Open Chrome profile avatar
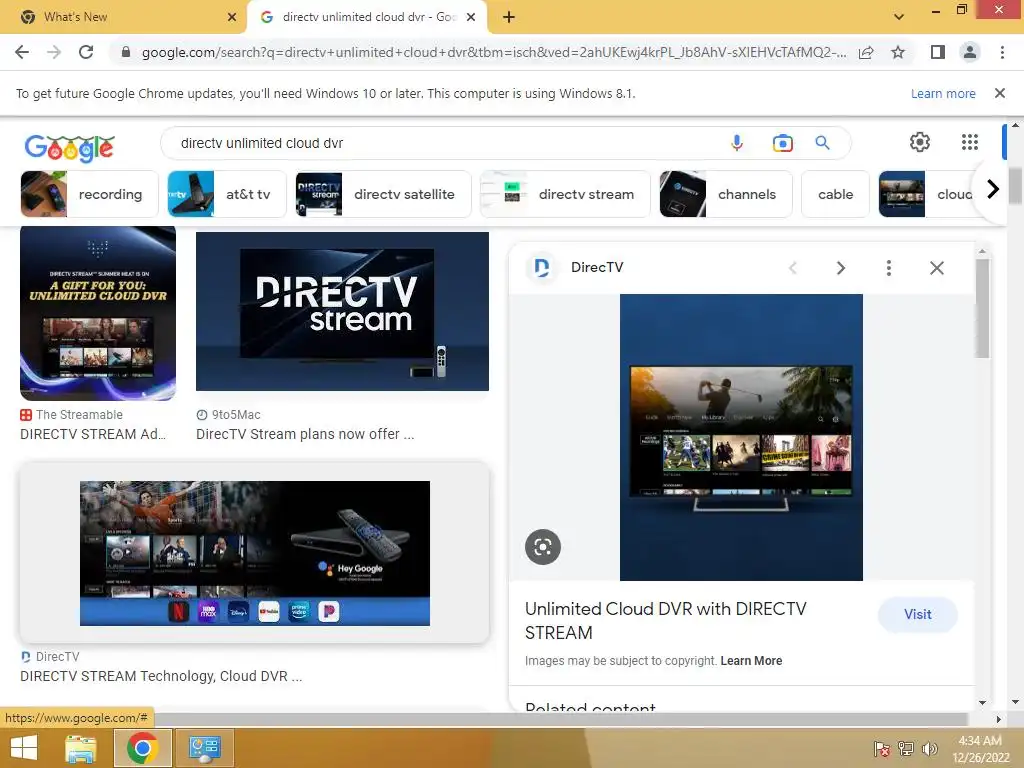Viewport: 1024px width, 768px height. point(970,52)
